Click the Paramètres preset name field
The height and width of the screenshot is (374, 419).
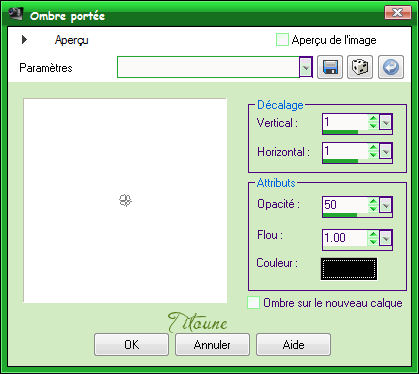click(208, 67)
